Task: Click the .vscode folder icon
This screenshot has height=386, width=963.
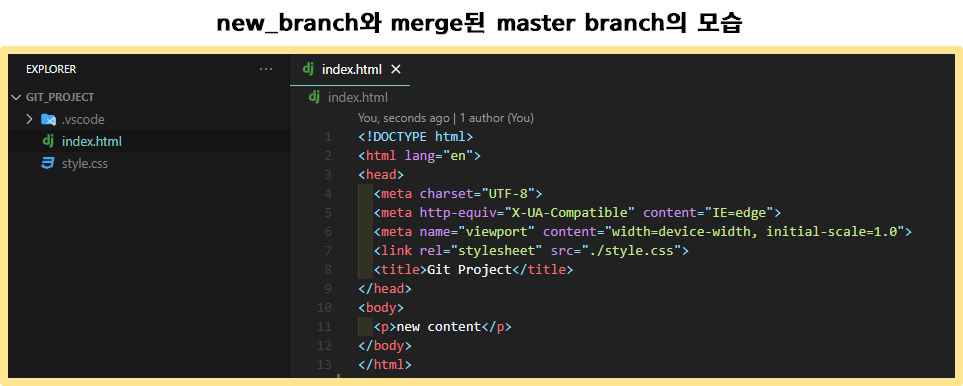Action: point(48,119)
